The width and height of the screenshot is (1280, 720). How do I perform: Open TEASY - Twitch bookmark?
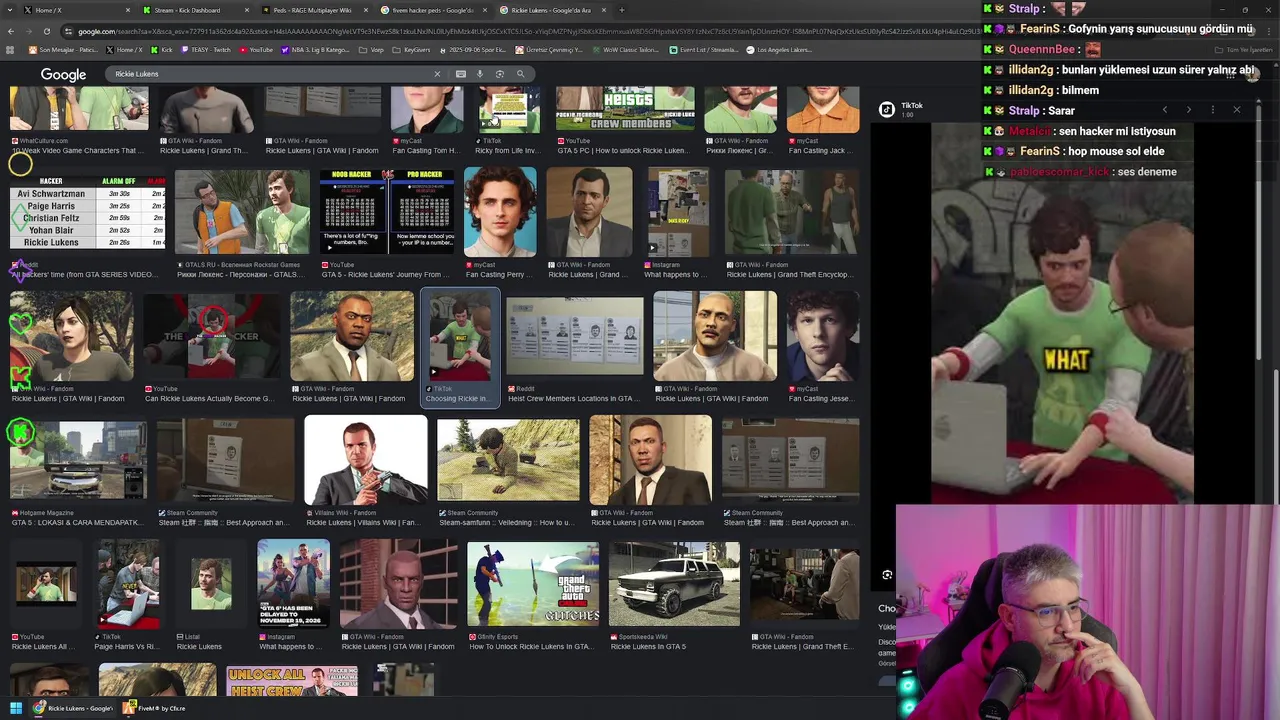coord(207,50)
